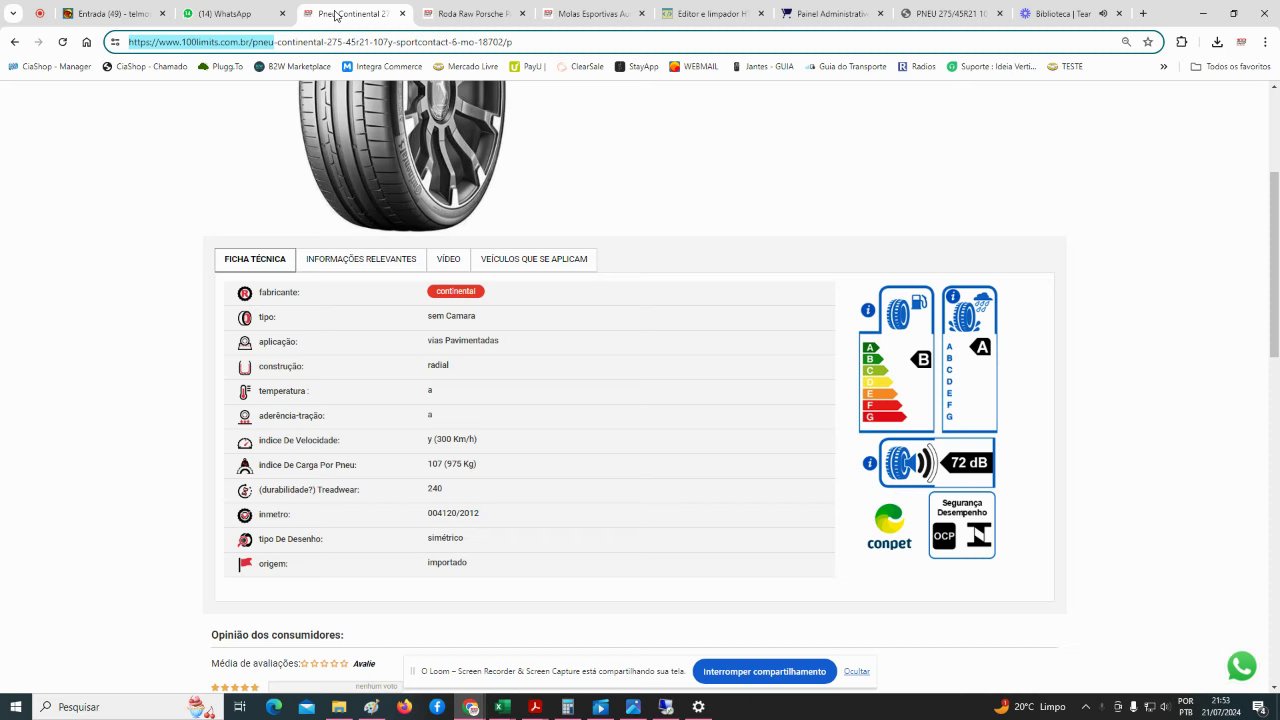Click the índice de velocidade speedometer icon

coord(245,442)
